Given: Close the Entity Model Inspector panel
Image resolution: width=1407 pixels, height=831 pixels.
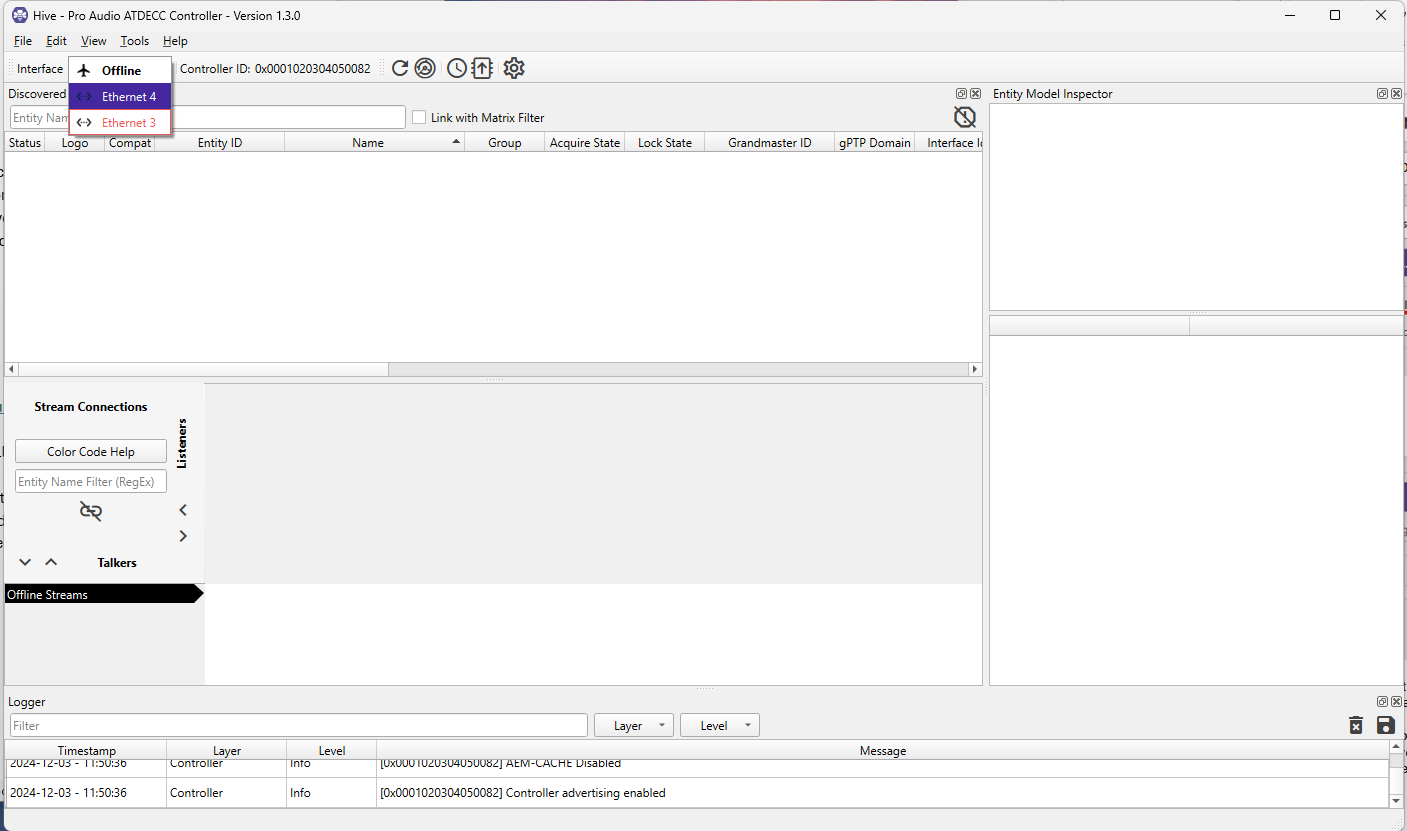Looking at the screenshot, I should tap(1395, 93).
